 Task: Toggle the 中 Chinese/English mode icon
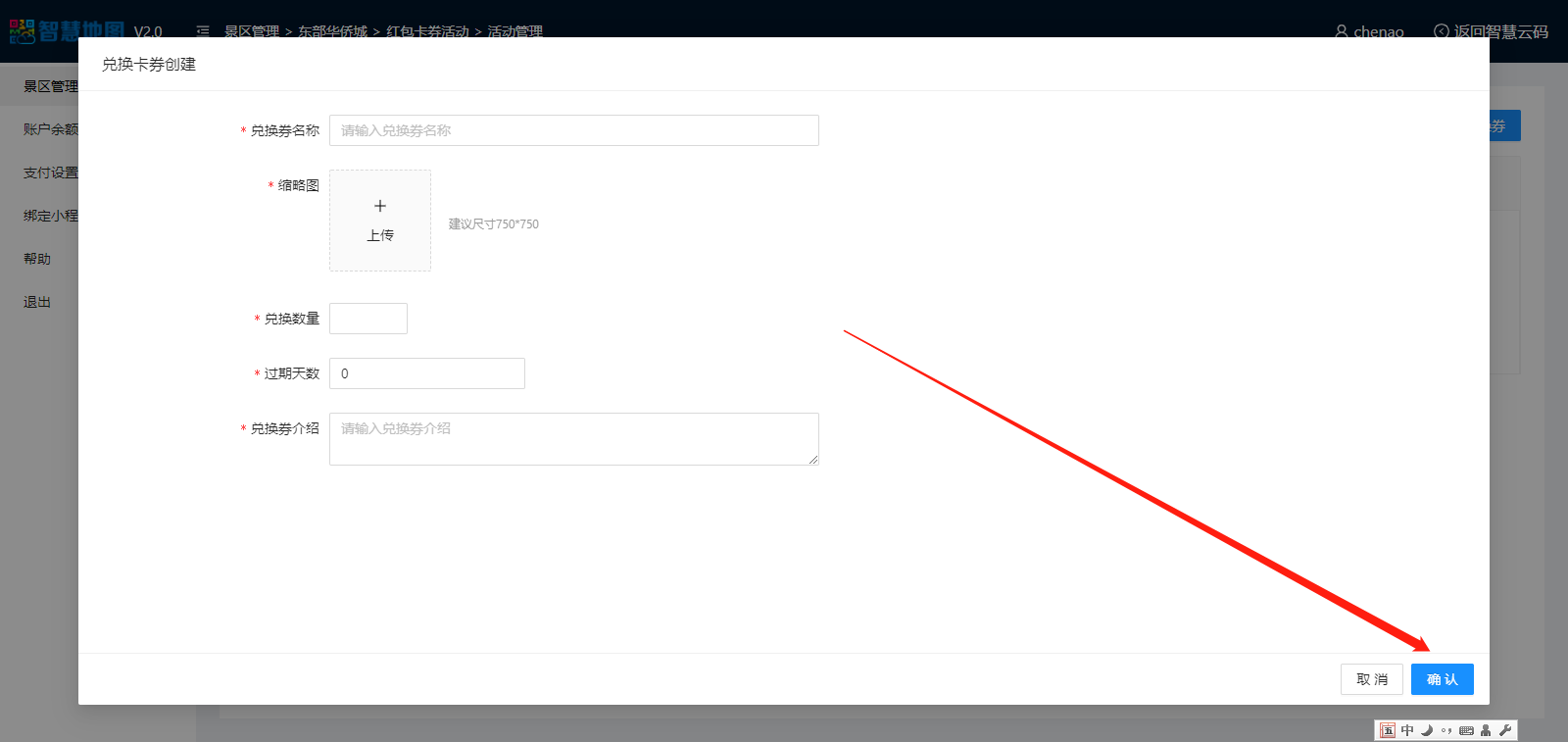[x=1407, y=730]
